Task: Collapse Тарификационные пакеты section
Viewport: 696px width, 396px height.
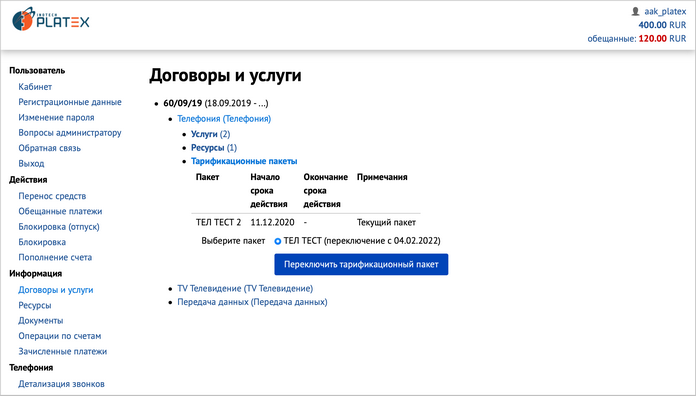Action: 244,161
